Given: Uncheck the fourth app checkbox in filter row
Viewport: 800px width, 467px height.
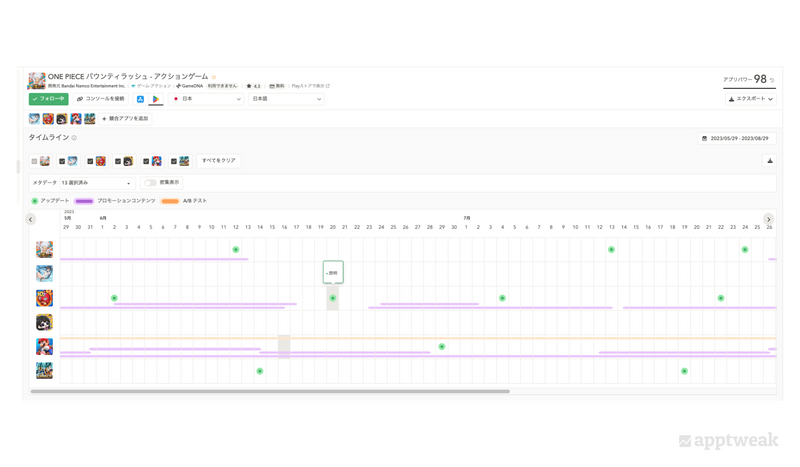Looking at the screenshot, I should point(118,161).
